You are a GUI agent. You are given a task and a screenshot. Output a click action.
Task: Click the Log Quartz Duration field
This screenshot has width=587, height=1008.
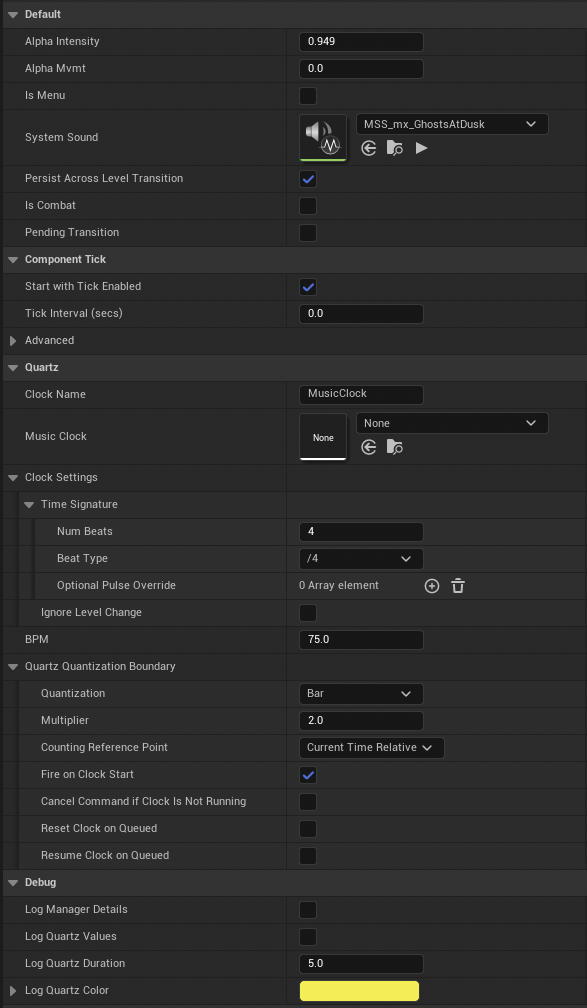coord(361,964)
